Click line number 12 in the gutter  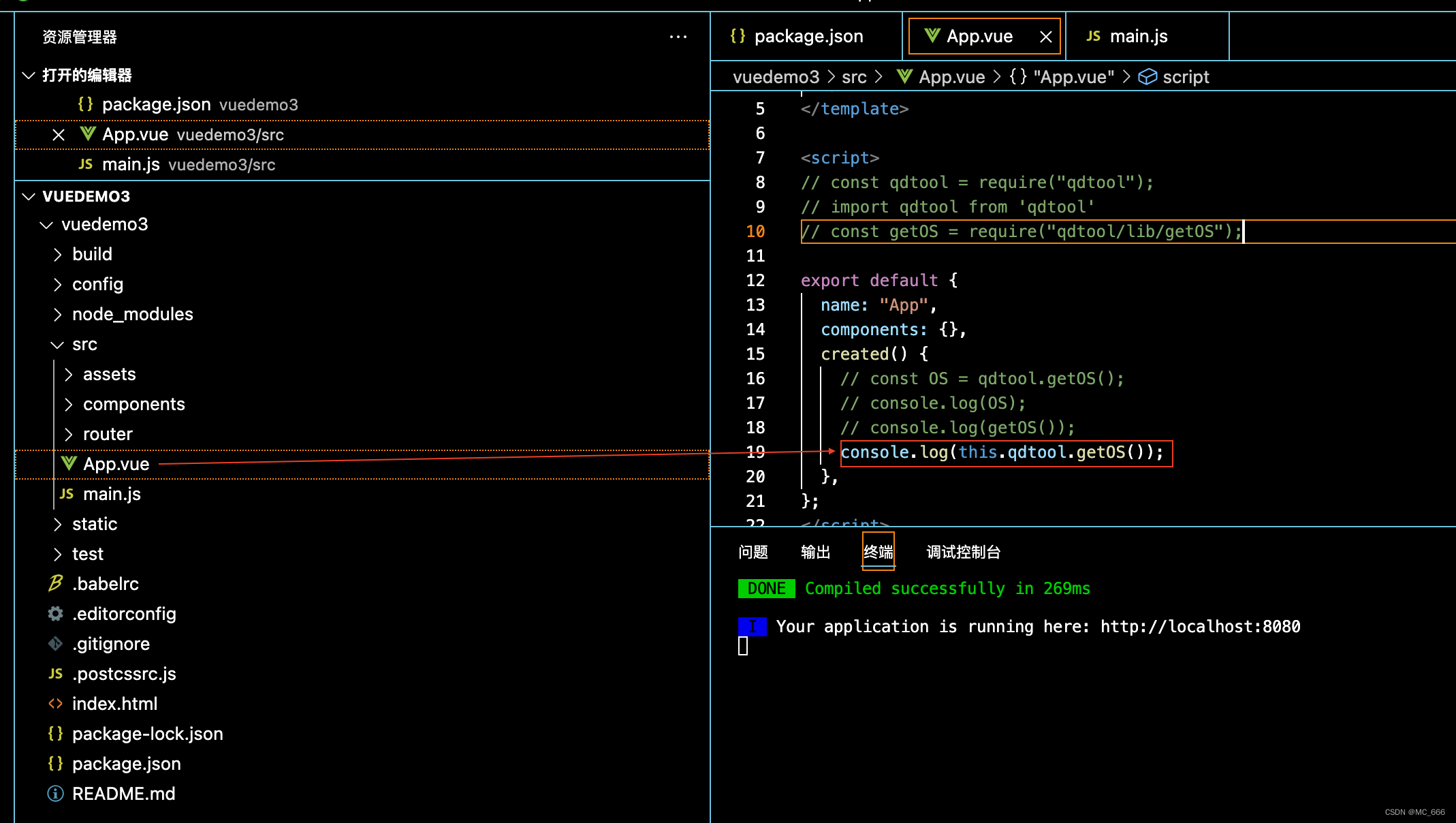pos(755,281)
